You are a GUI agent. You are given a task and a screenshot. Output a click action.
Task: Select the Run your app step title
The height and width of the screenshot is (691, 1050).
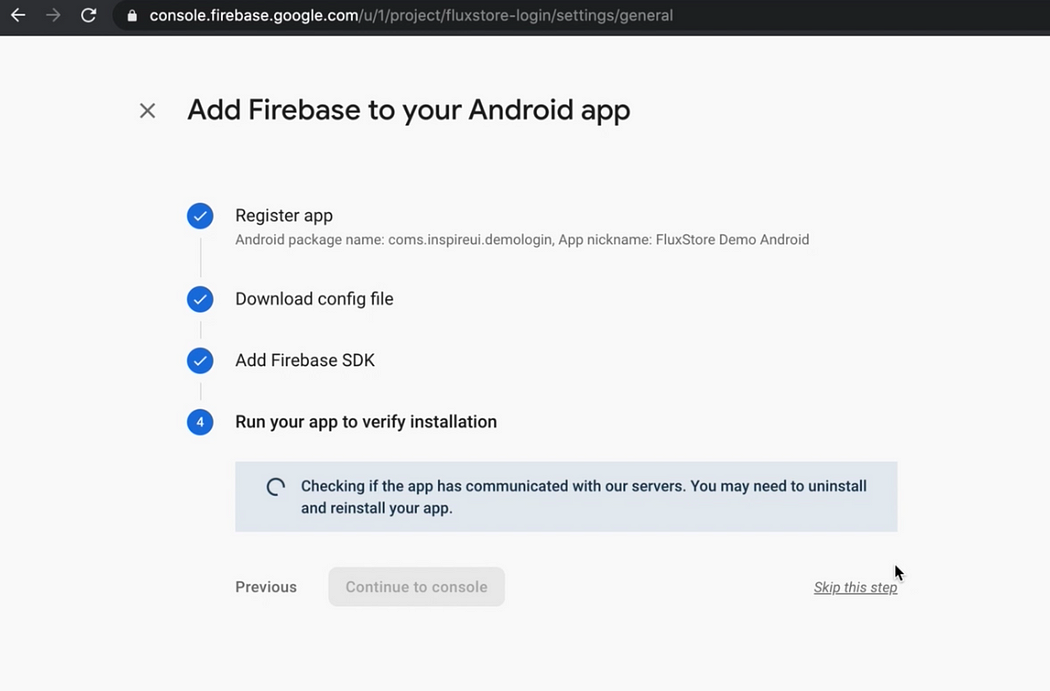tap(366, 422)
